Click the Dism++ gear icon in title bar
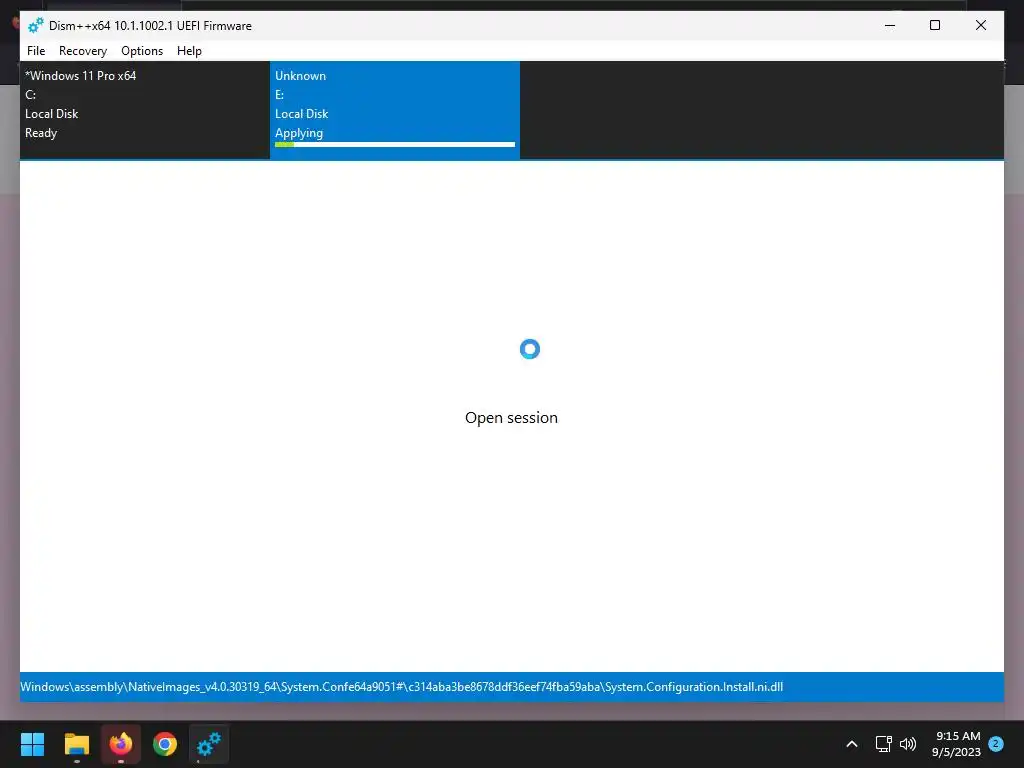 (x=36, y=25)
